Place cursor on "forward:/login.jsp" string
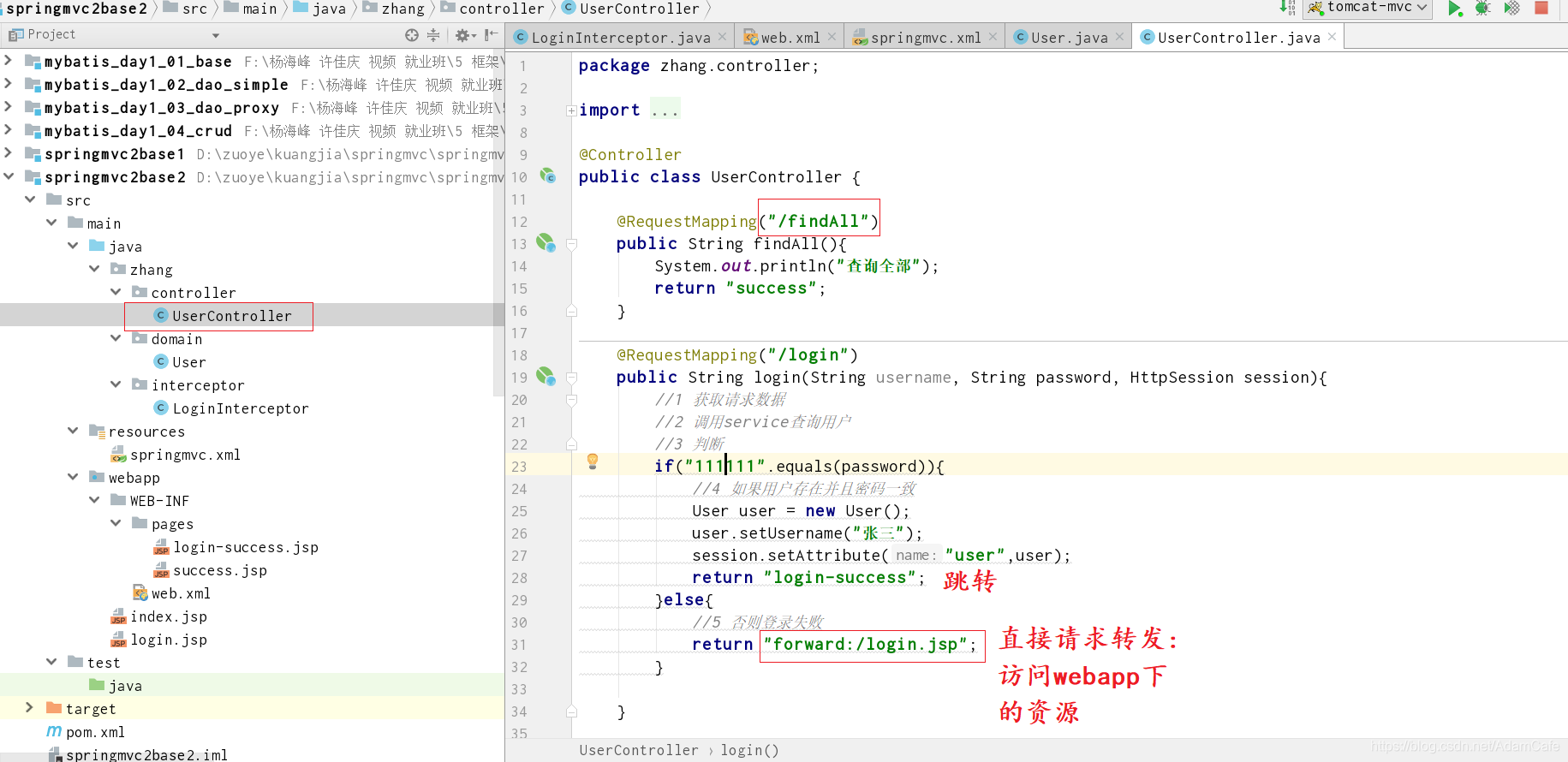1568x762 pixels. tap(865, 644)
